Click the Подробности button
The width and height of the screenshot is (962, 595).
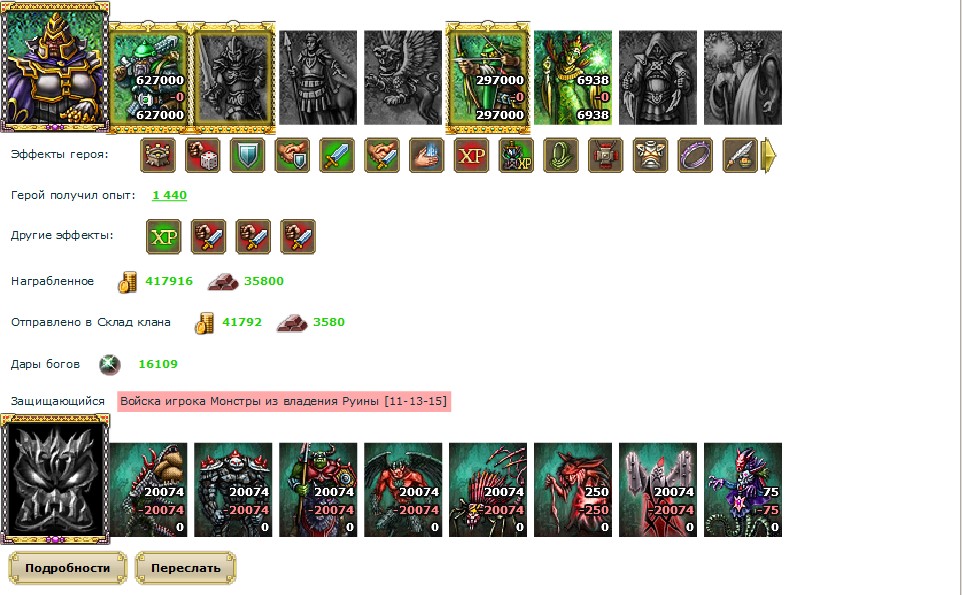point(67,568)
